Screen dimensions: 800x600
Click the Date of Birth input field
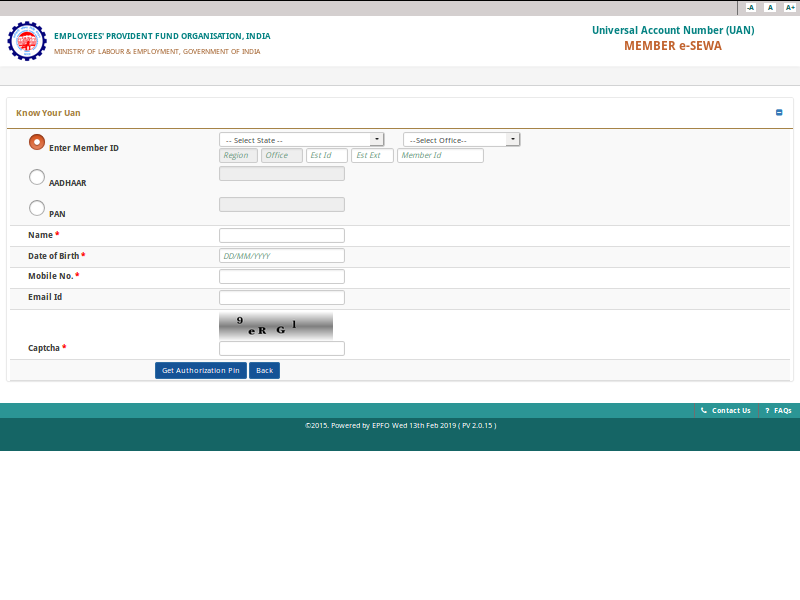pyautogui.click(x=281, y=255)
